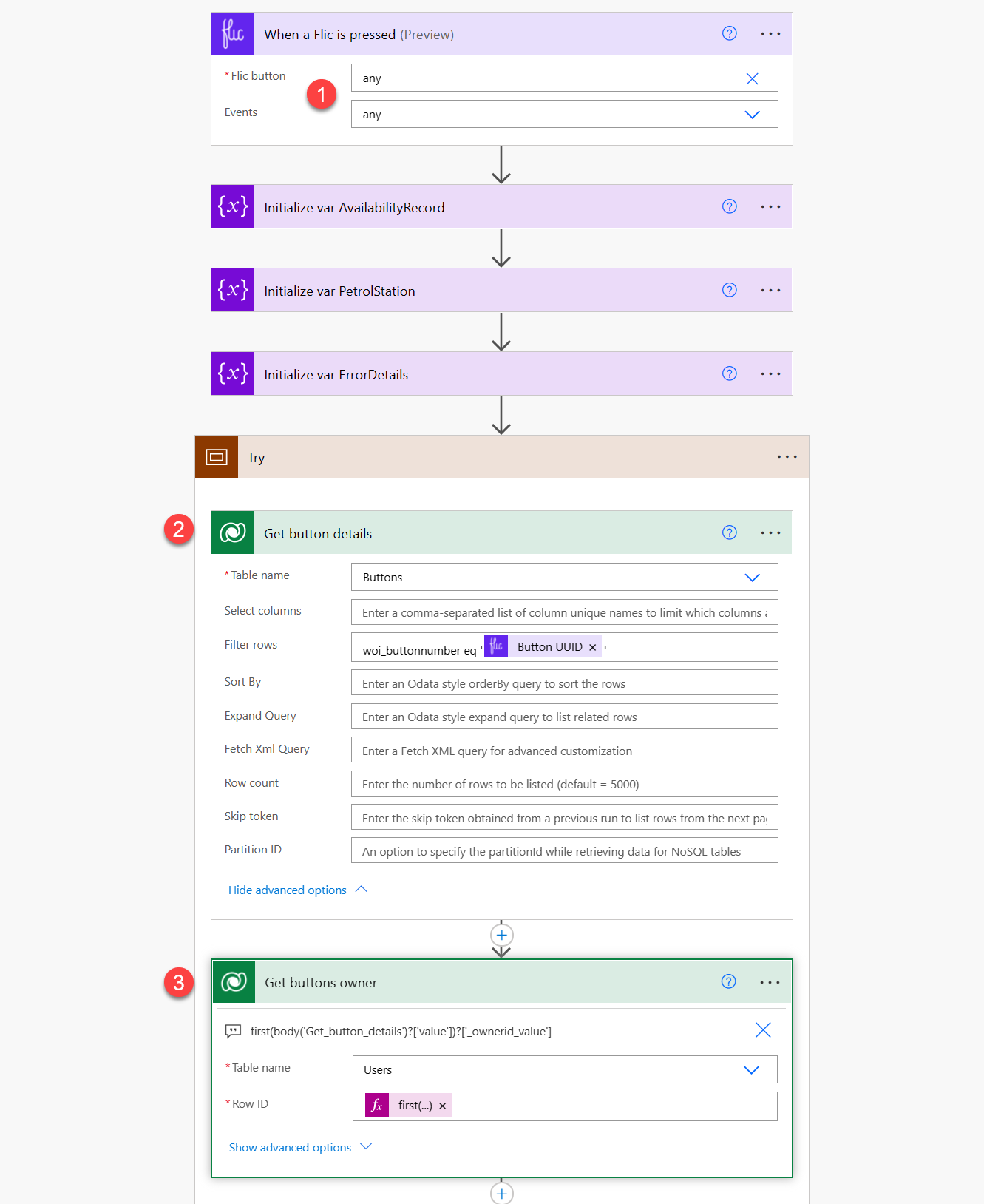Open the Initialize var ErrorDetails ellipsis menu

[x=770, y=373]
